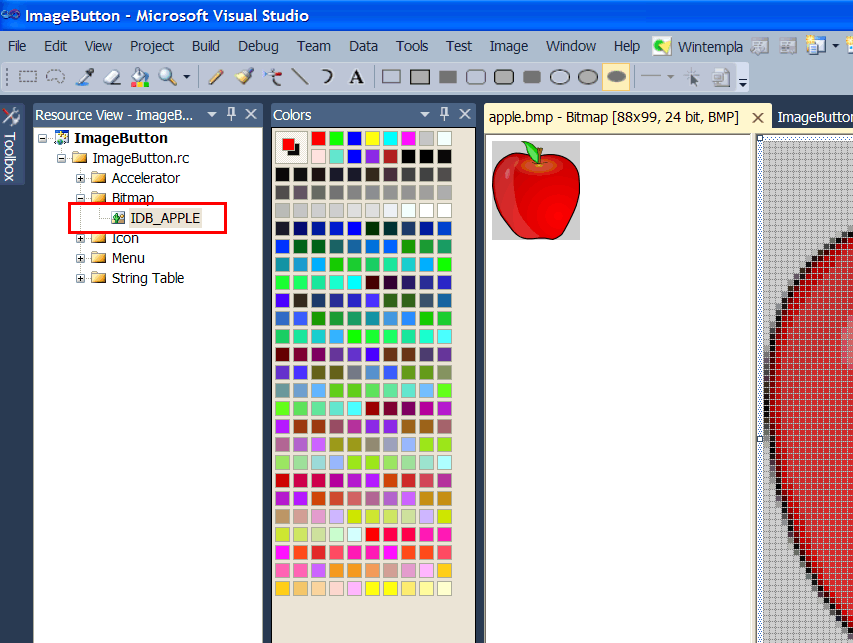The height and width of the screenshot is (643, 853).
Task: Select the Irregular Selection lasso tool
Action: [x=55, y=77]
